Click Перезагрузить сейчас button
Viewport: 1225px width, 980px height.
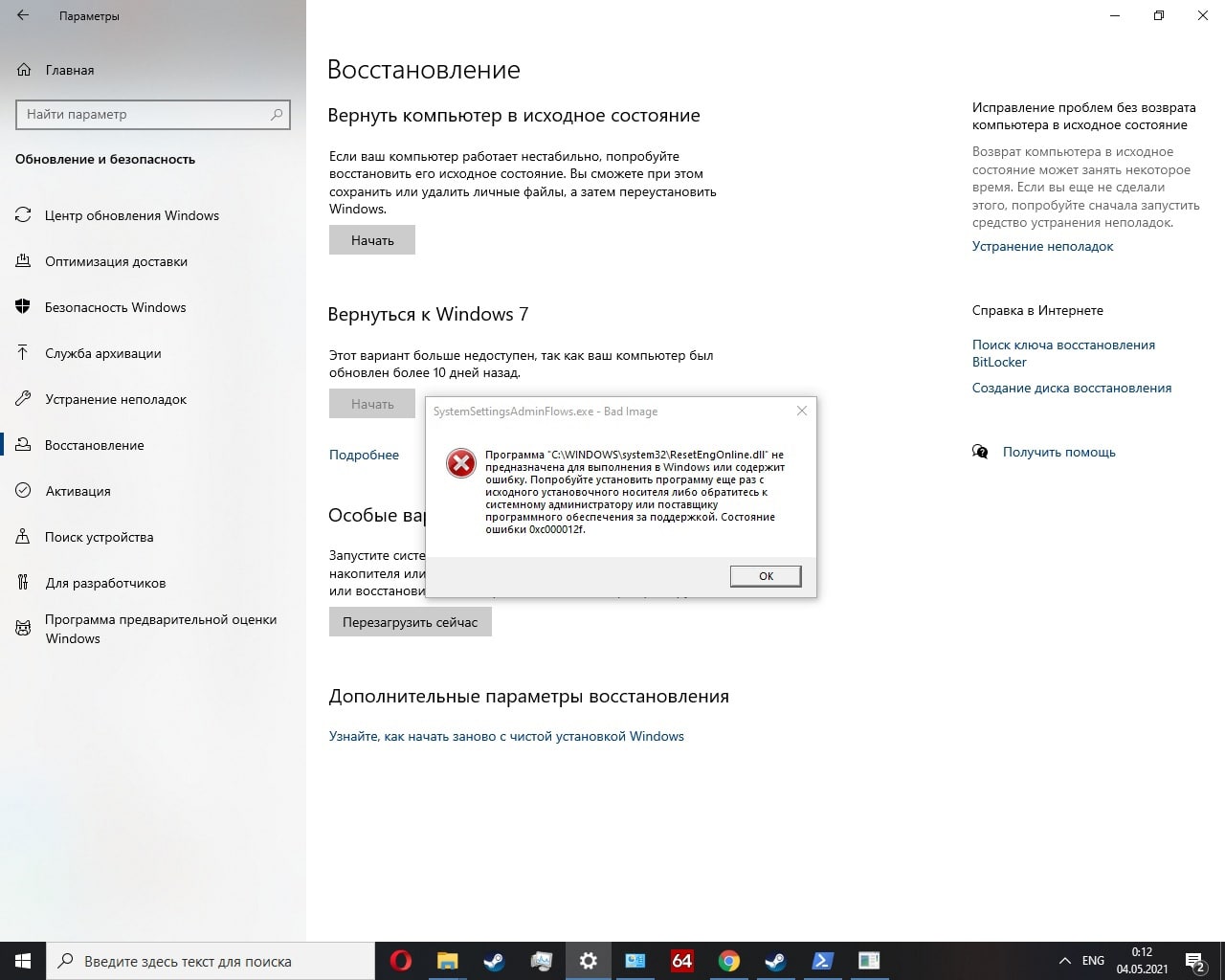pyautogui.click(x=411, y=622)
